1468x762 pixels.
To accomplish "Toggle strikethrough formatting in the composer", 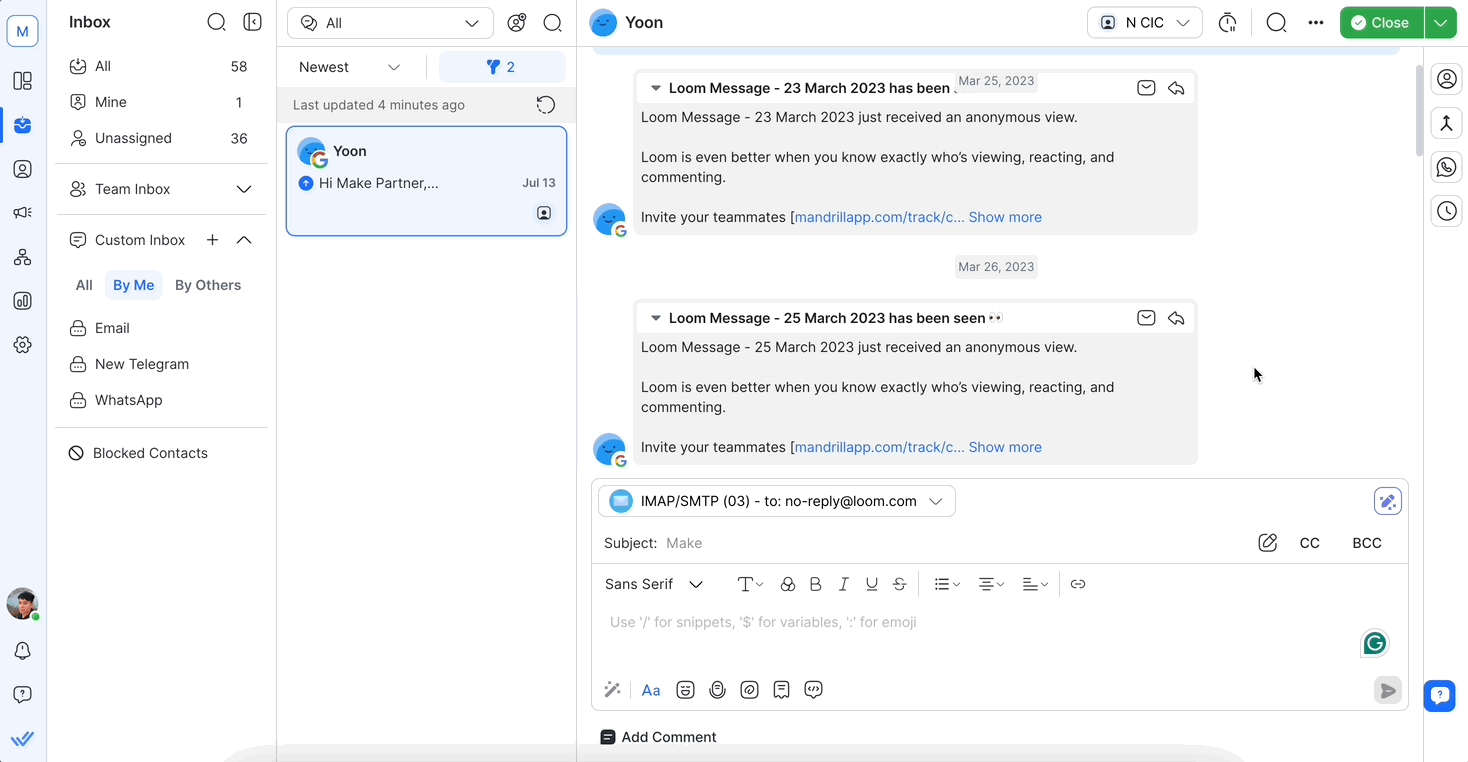I will (x=899, y=583).
